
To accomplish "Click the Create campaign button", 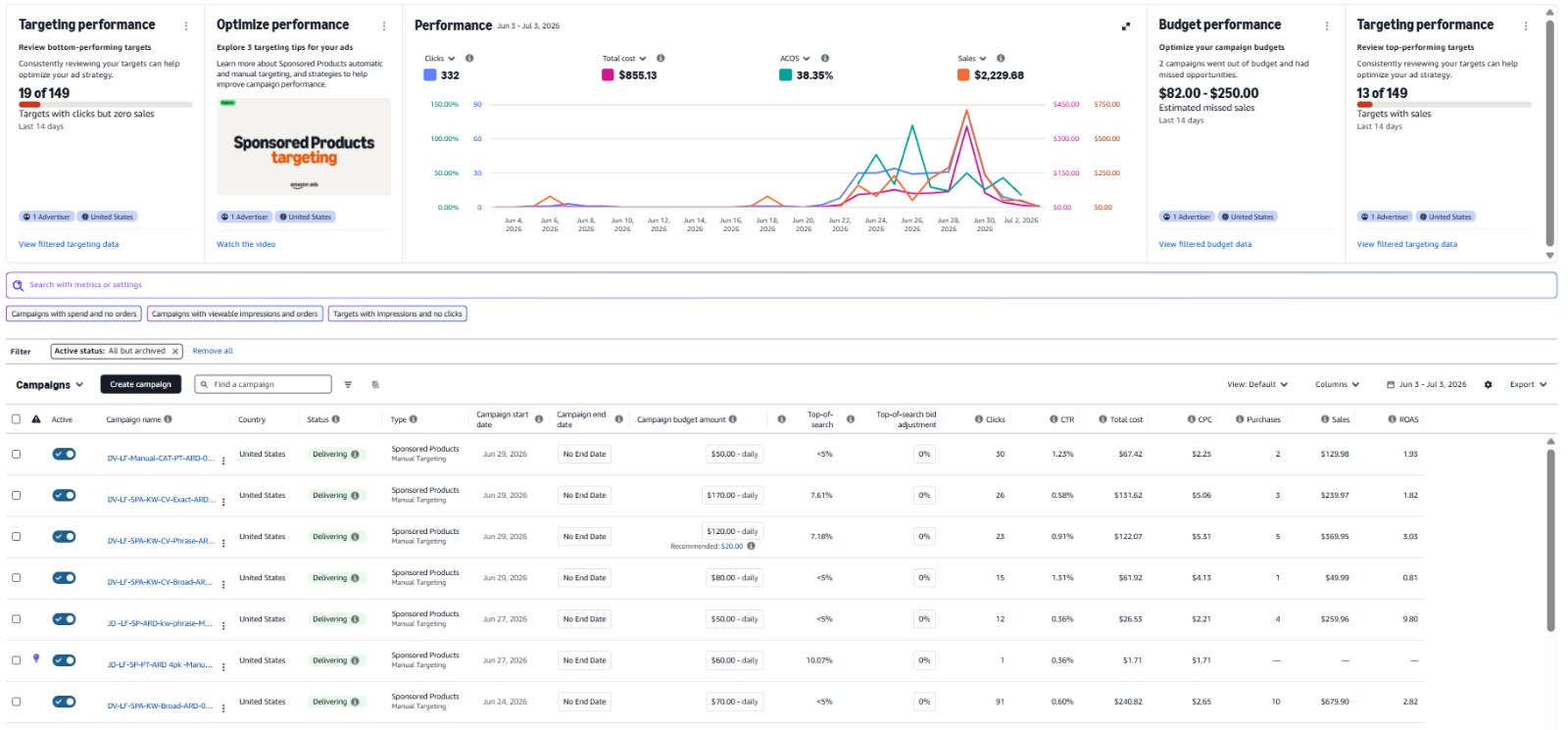I will pyautogui.click(x=140, y=385).
